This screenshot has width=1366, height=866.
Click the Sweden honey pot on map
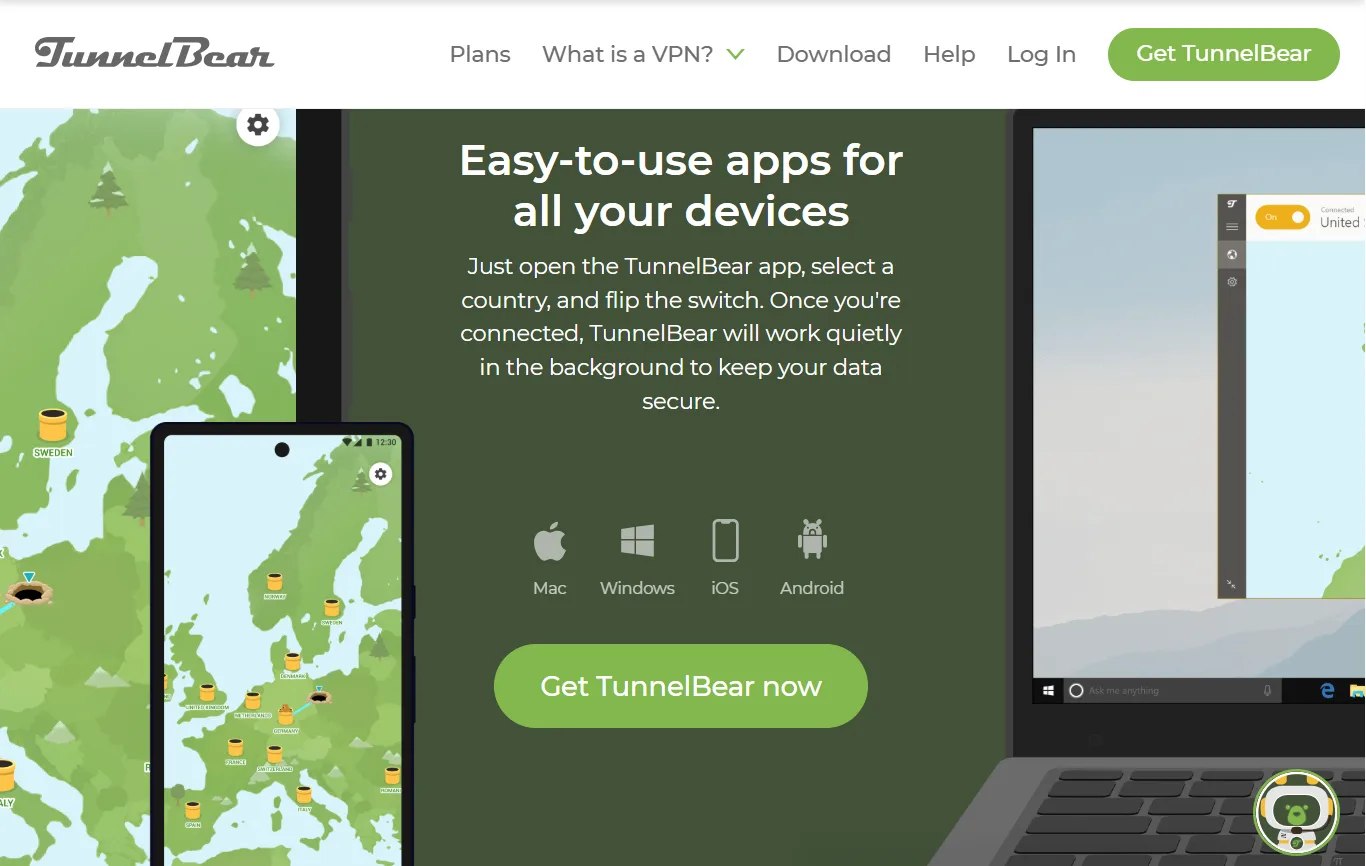click(52, 425)
